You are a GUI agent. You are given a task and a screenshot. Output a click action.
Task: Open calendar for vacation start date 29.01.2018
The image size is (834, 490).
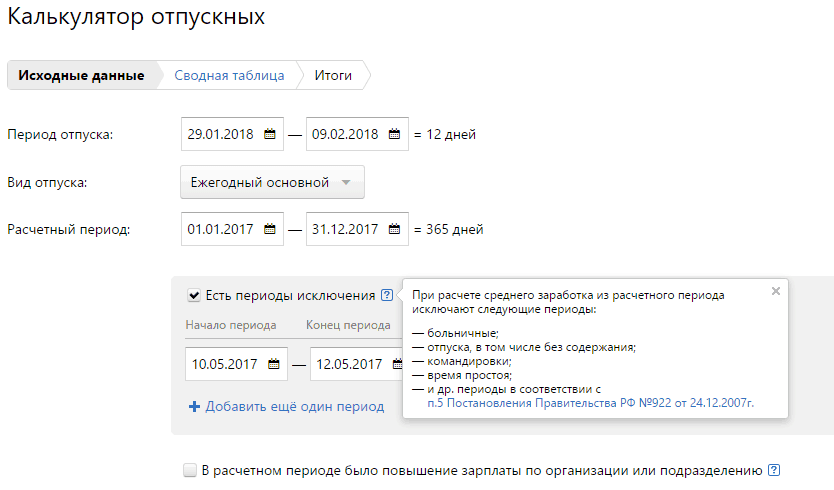tap(269, 134)
